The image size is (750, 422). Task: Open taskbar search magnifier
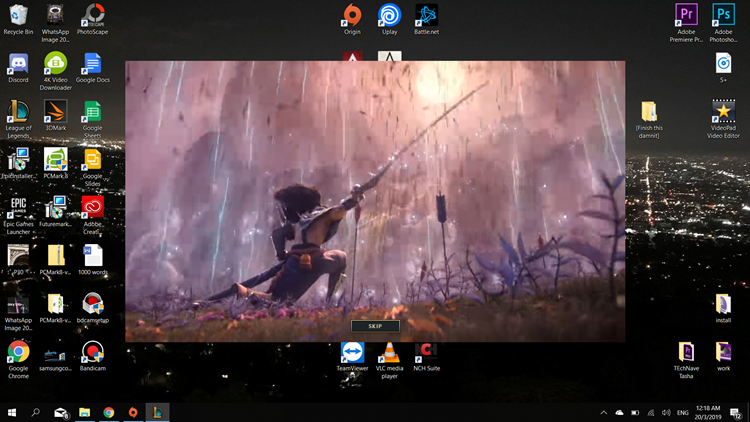point(35,412)
